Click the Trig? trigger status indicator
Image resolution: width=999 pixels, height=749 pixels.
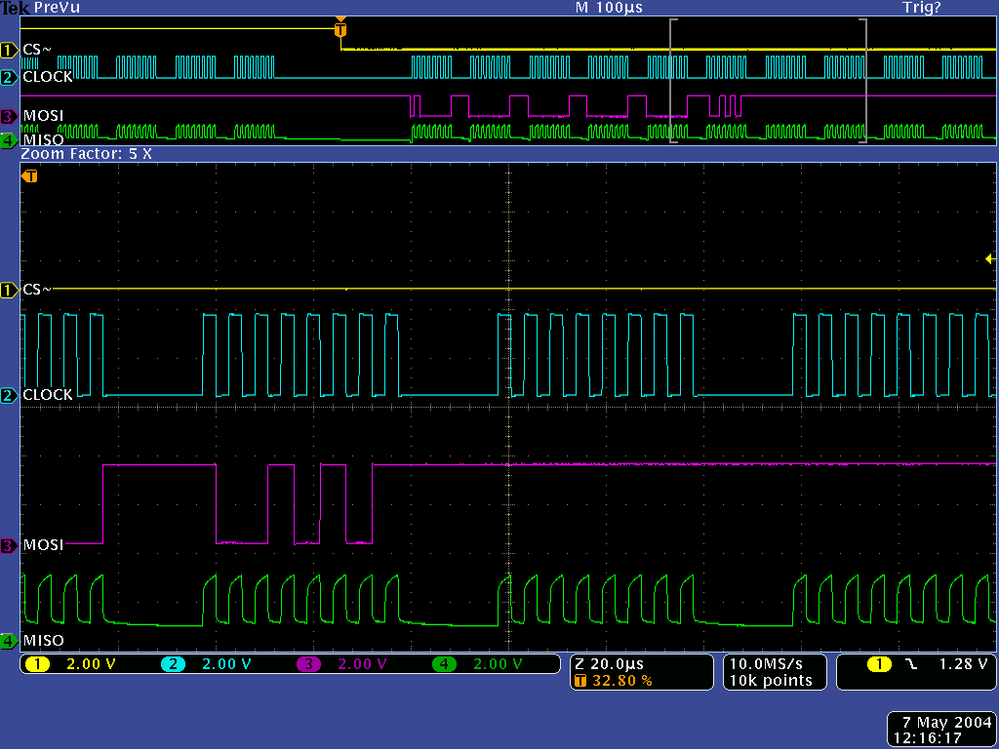921,8
